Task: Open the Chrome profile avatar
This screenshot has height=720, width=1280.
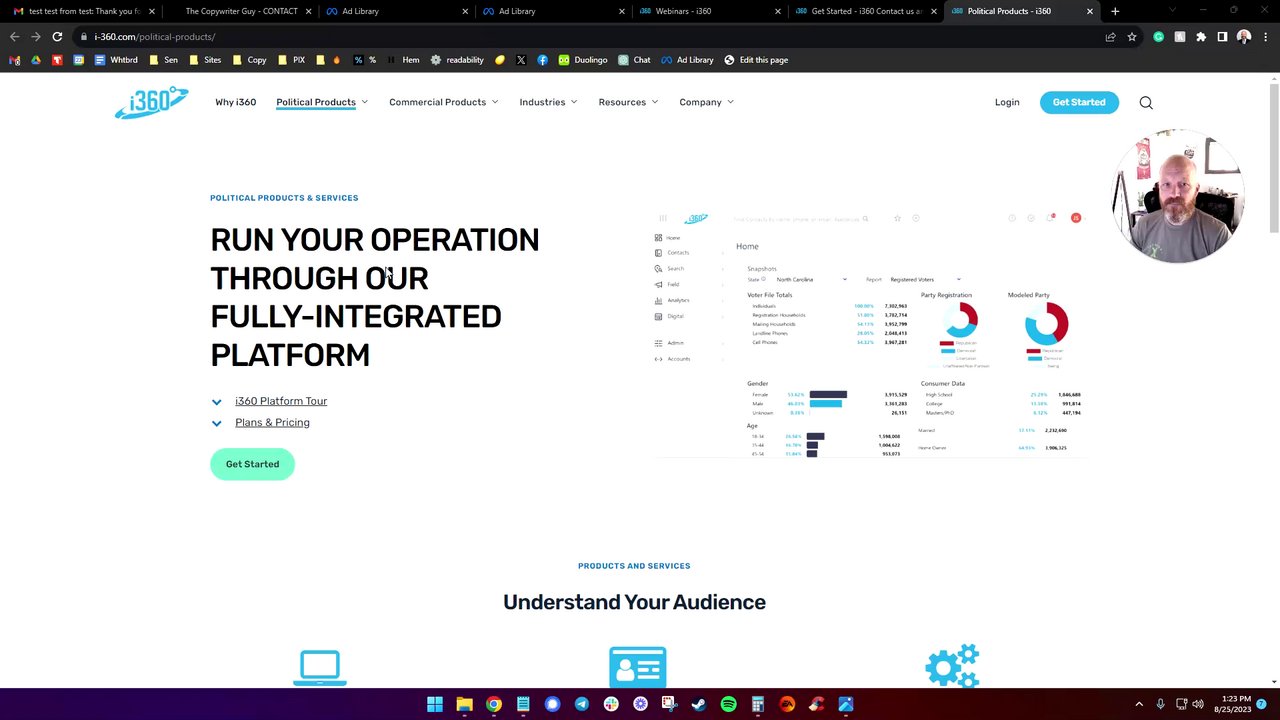Action: click(1244, 37)
